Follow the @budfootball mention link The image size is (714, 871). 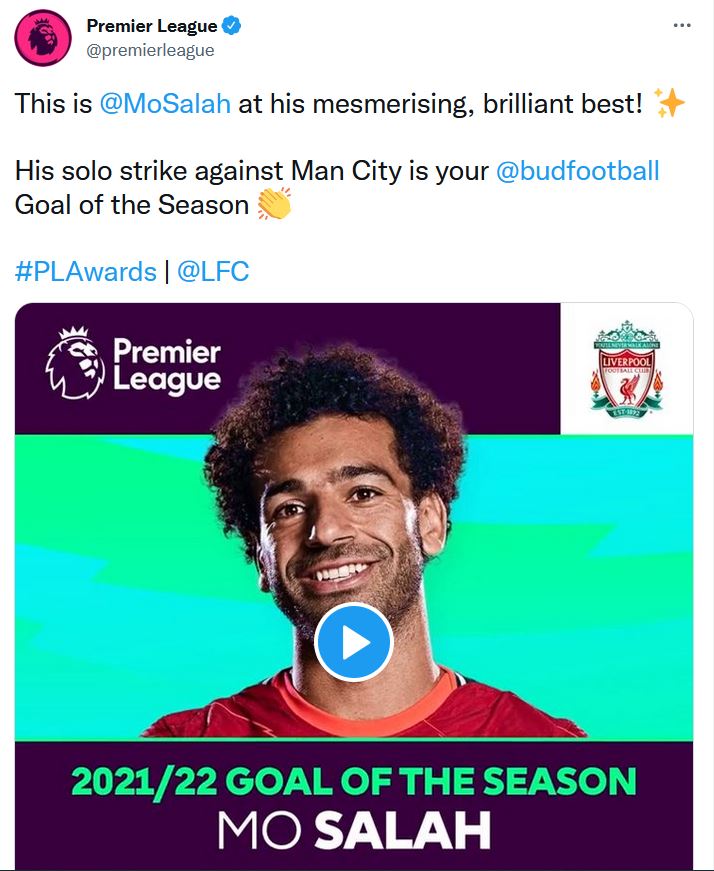click(578, 170)
